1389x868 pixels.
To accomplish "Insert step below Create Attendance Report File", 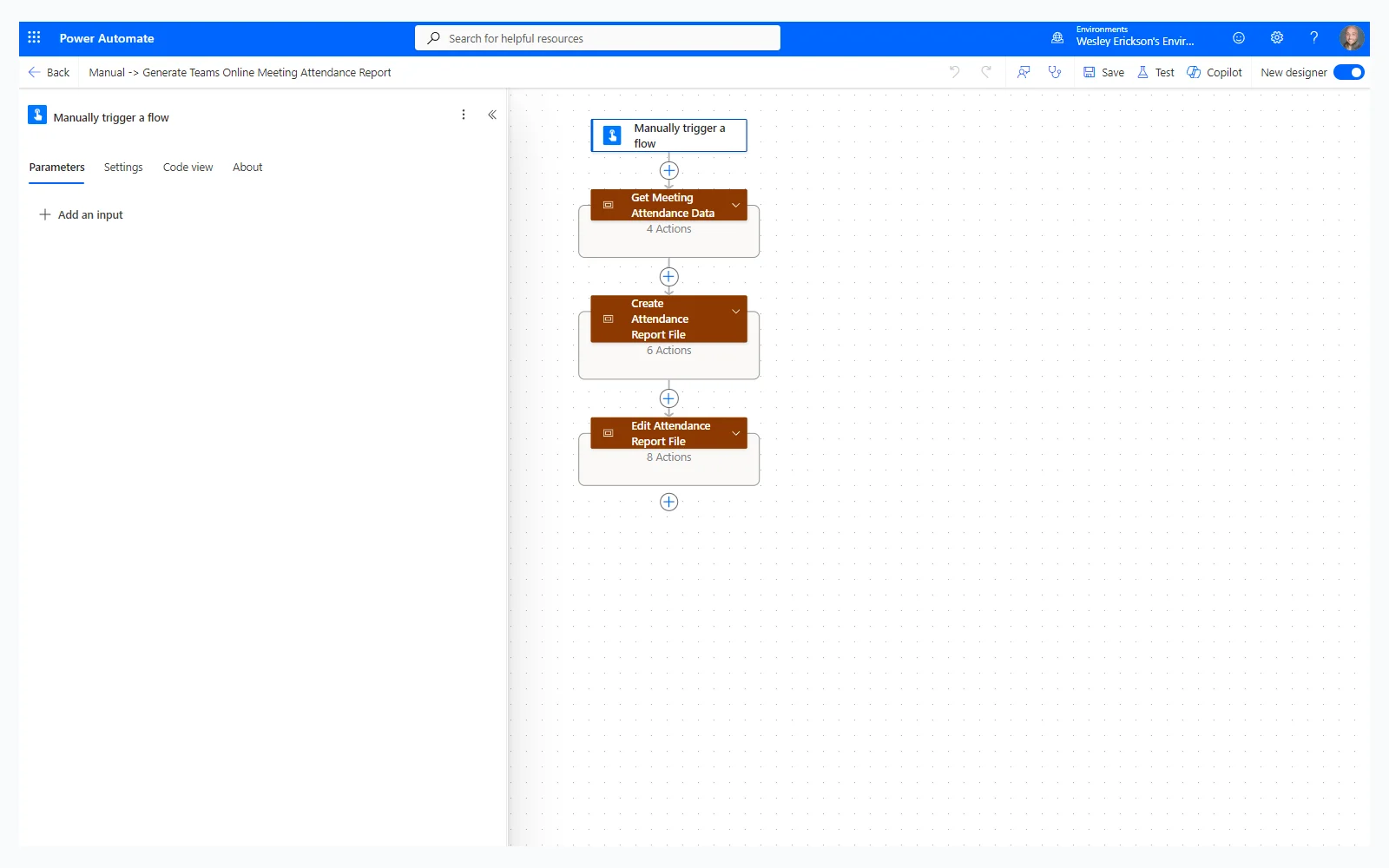I will tap(668, 398).
